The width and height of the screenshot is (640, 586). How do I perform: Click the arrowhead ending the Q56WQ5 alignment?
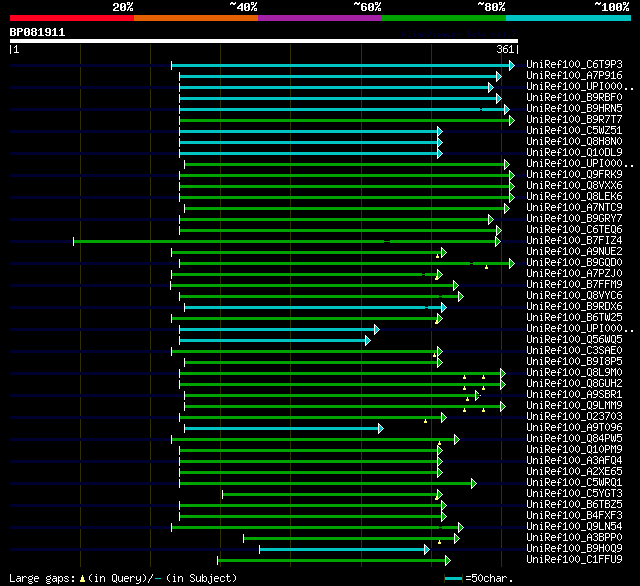[x=368, y=340]
